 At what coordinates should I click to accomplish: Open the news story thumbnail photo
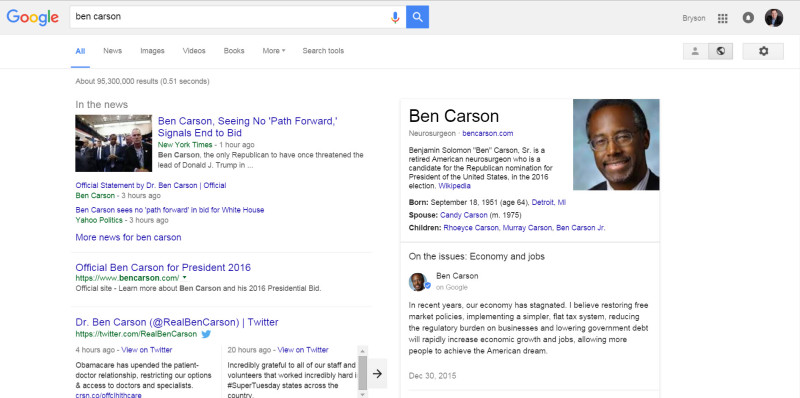[x=114, y=143]
